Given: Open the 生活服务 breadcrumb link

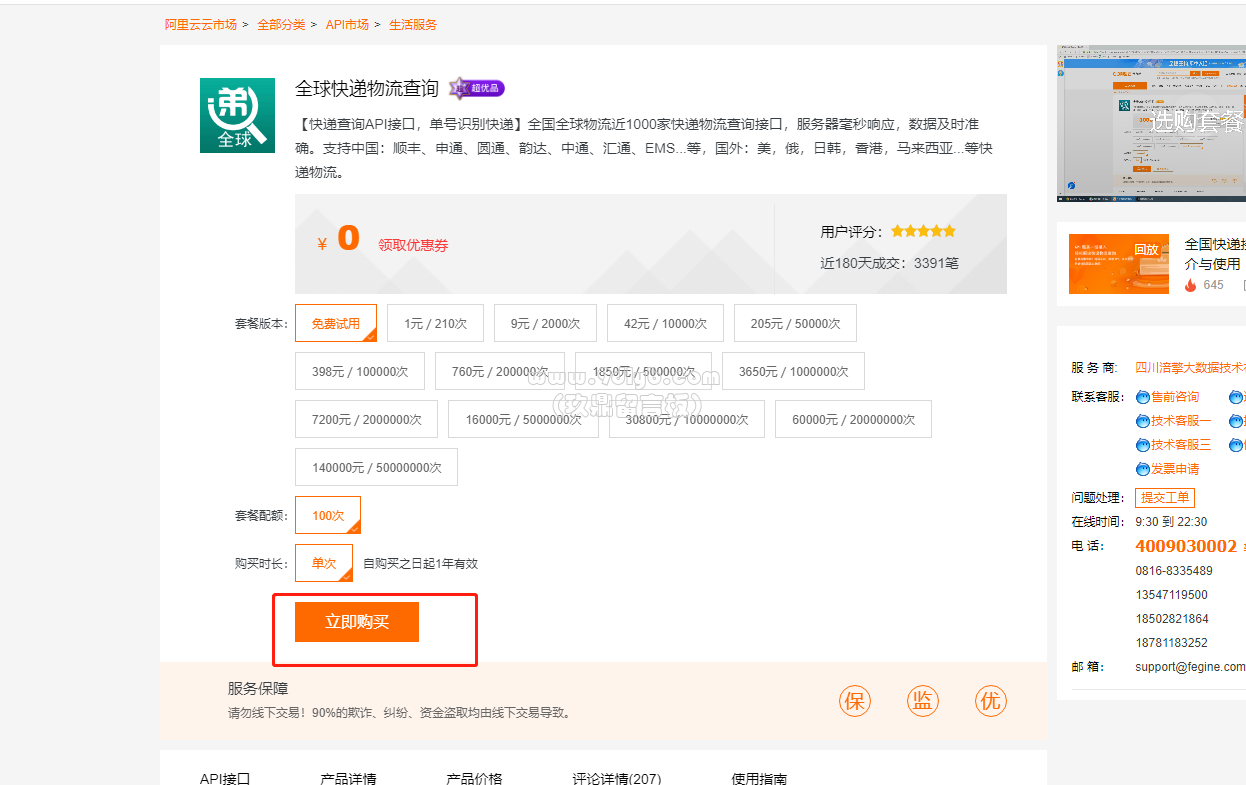Looking at the screenshot, I should pyautogui.click(x=413, y=24).
